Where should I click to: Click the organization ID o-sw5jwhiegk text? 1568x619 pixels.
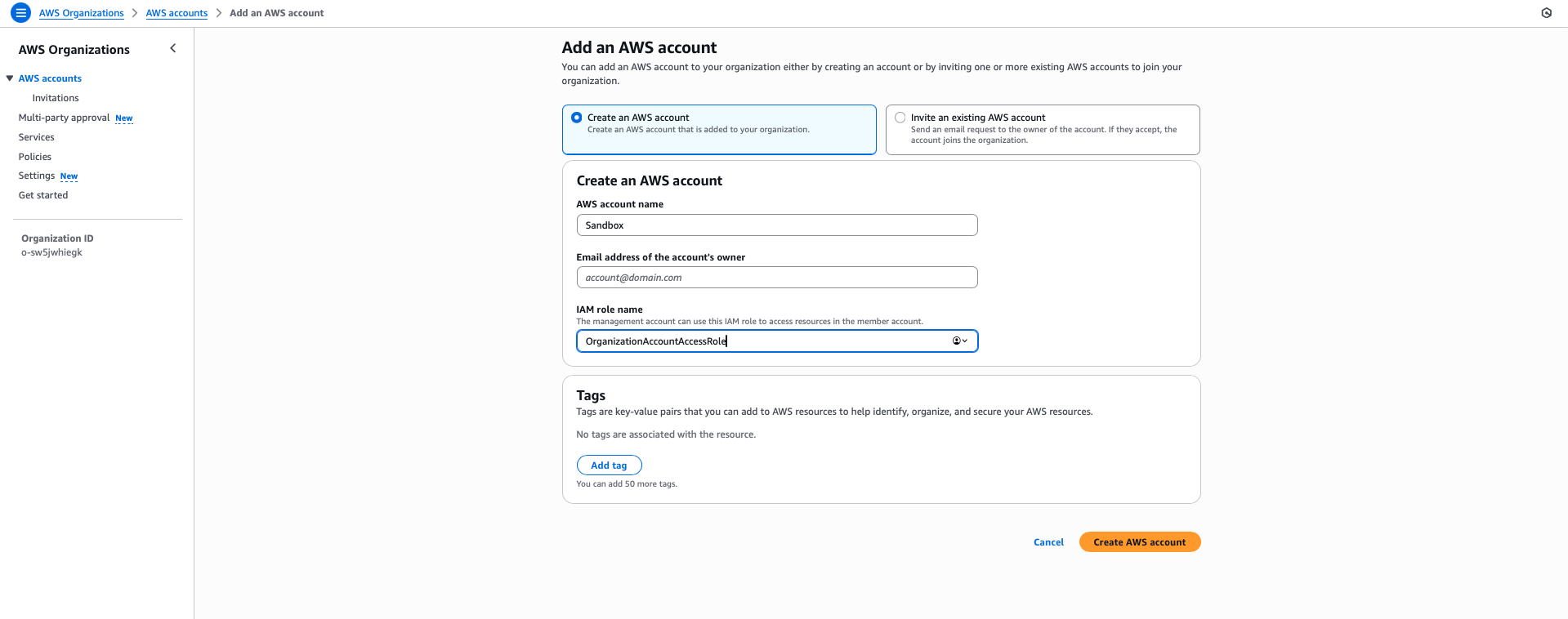51,252
